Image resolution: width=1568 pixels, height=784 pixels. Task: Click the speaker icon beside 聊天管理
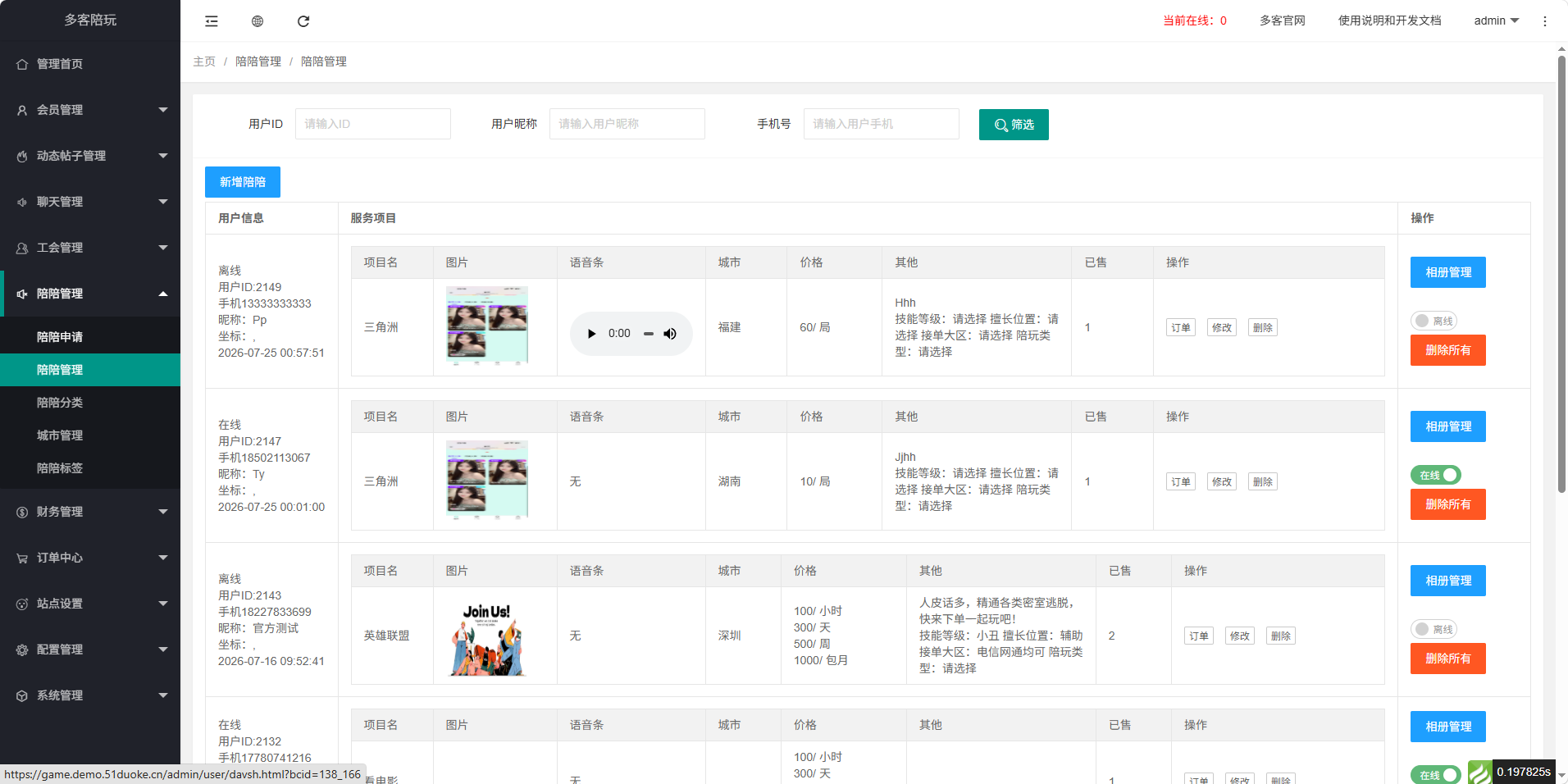point(22,202)
